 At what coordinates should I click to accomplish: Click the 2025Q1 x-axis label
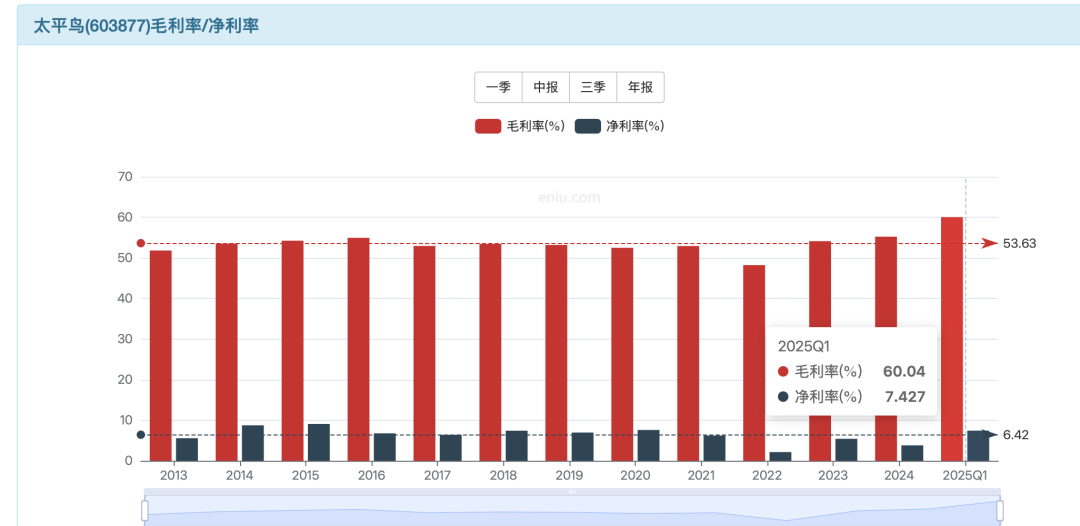point(965,476)
